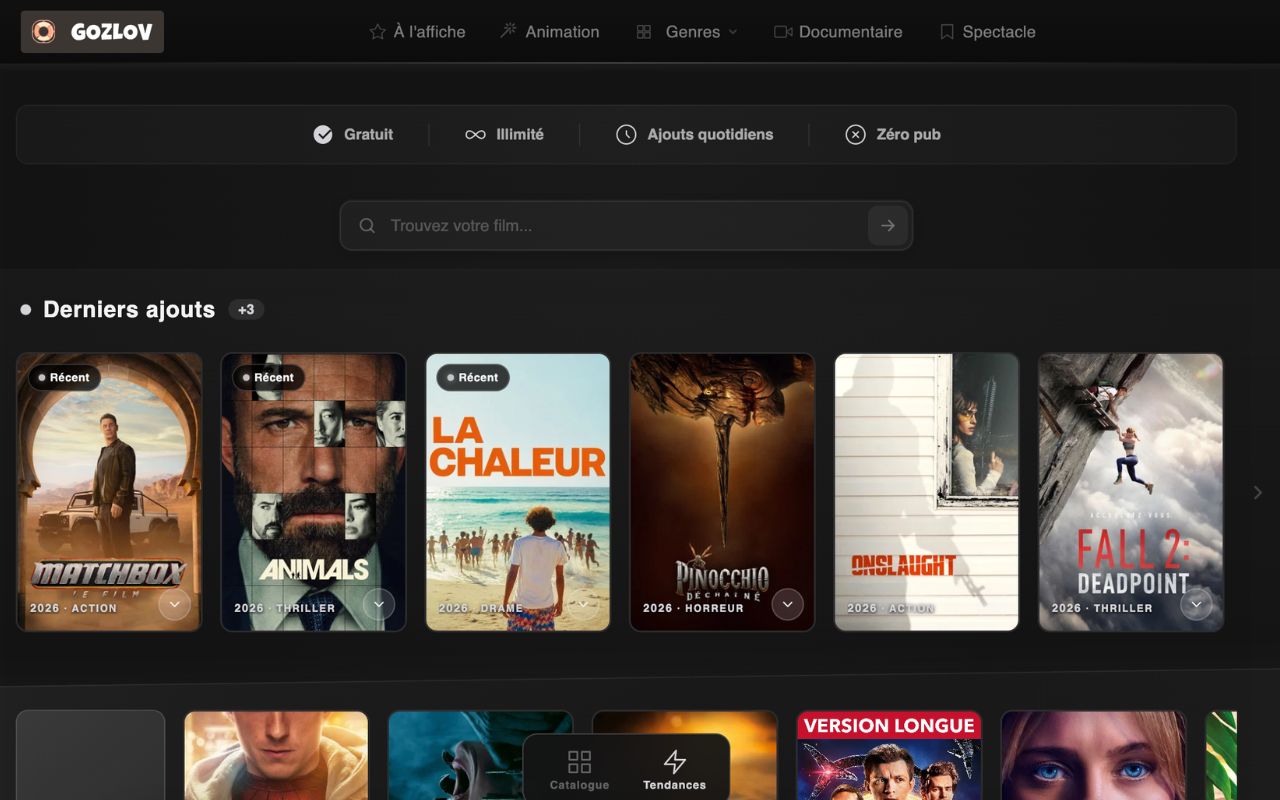The image size is (1280, 800).
Task: Click the Récent badge on Matchbox
Action: click(64, 378)
